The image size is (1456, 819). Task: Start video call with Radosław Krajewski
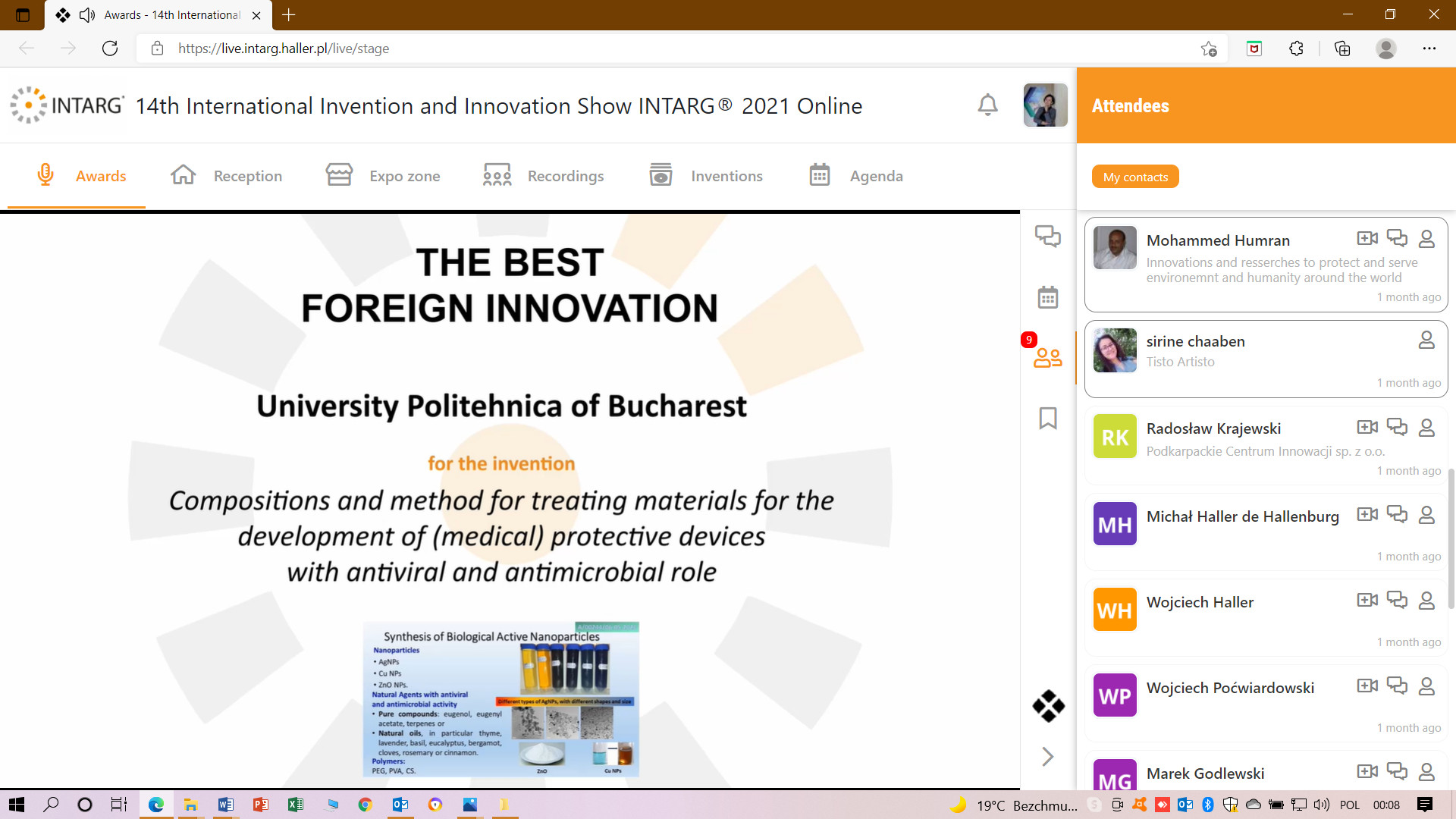pyautogui.click(x=1367, y=427)
